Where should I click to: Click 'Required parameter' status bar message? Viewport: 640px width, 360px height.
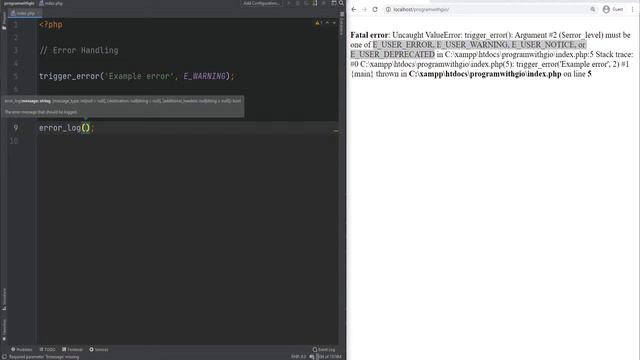point(44,357)
